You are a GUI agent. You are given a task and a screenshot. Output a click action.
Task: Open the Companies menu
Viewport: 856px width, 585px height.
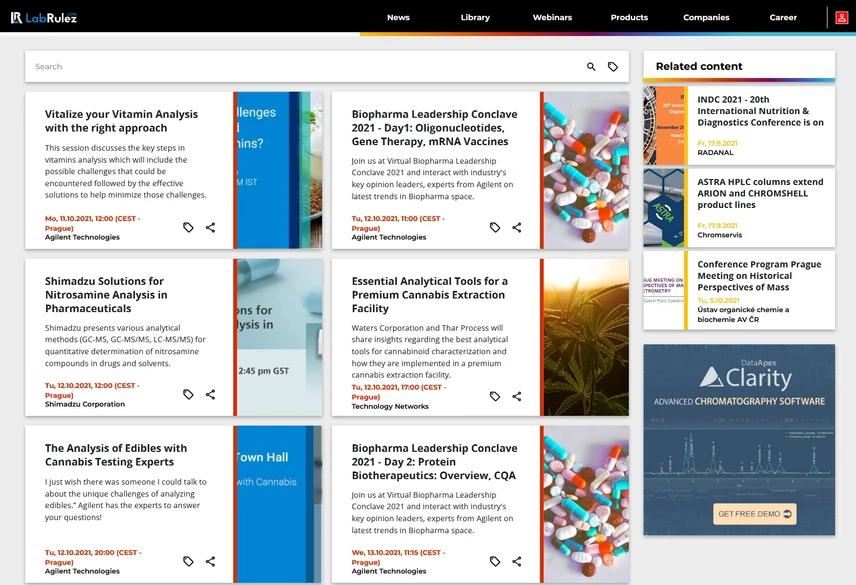pos(706,17)
